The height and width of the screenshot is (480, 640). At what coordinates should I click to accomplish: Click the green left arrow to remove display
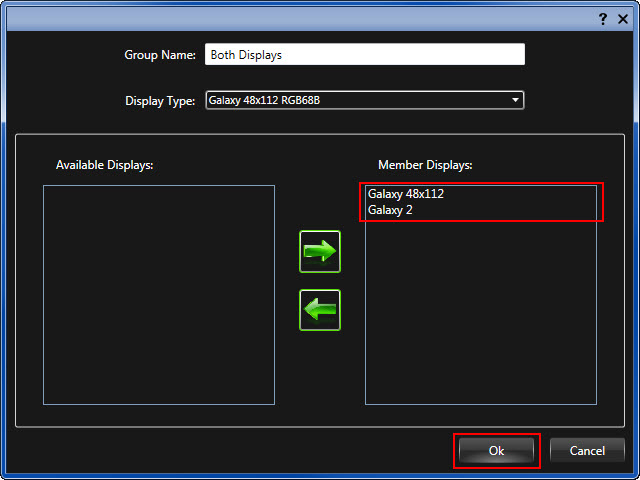coord(320,310)
